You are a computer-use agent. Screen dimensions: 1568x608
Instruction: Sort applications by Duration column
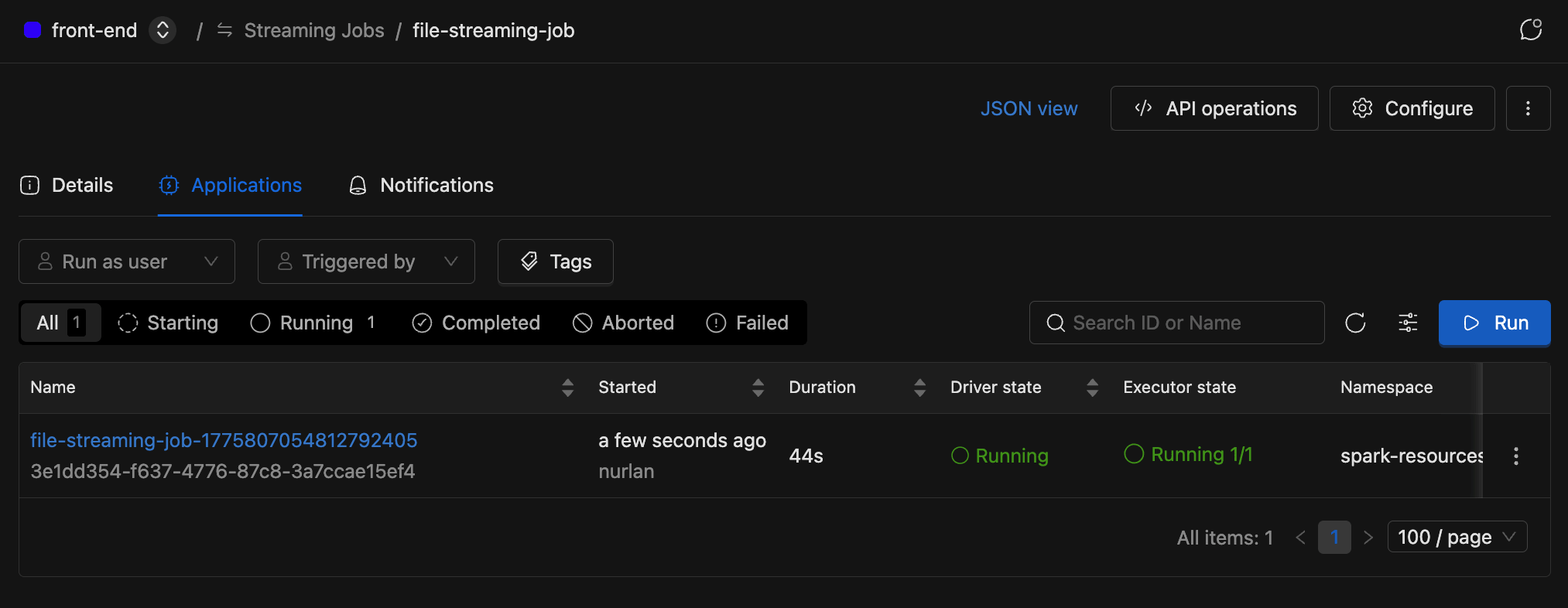pyautogui.click(x=919, y=388)
